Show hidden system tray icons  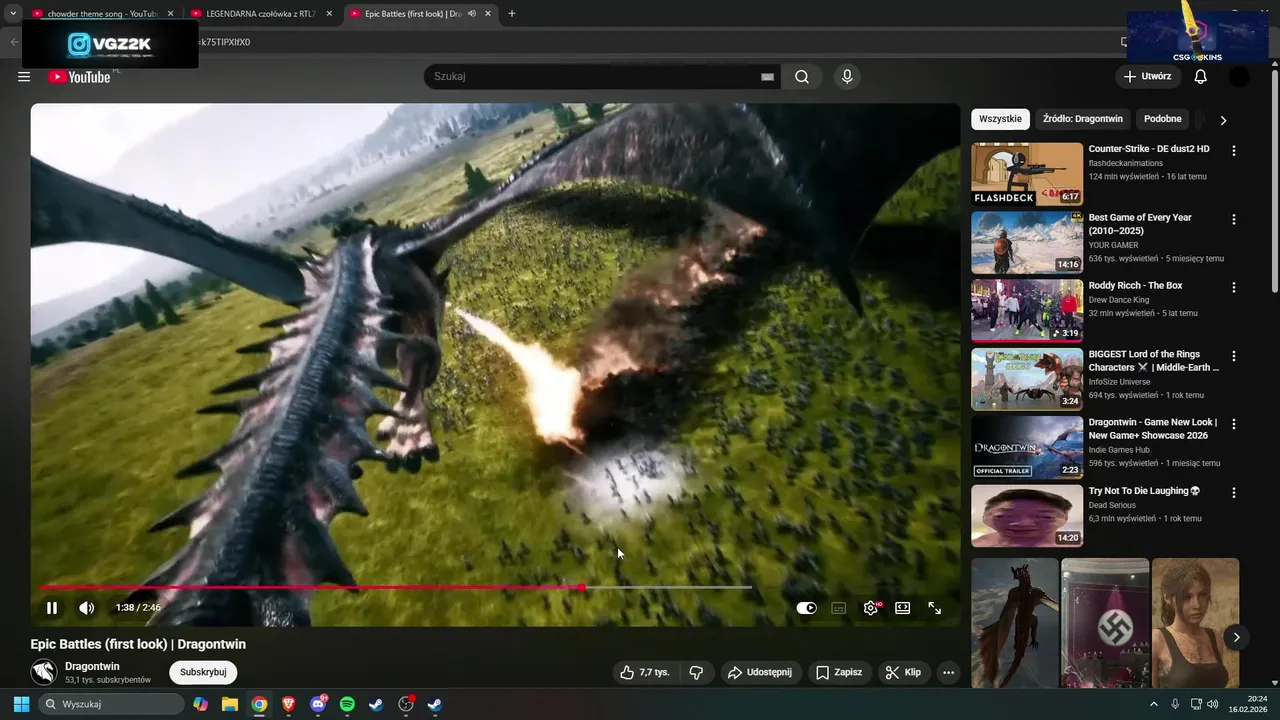(1154, 704)
